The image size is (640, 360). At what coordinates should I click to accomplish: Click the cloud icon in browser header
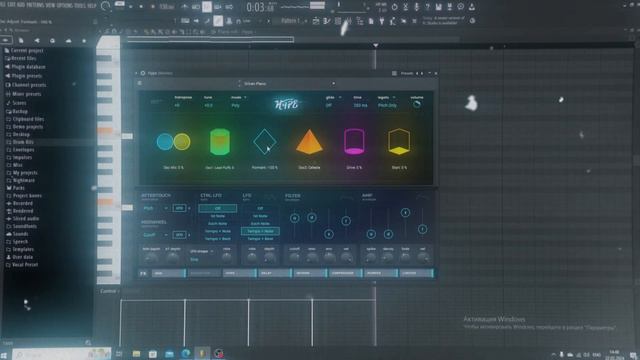tap(68, 40)
